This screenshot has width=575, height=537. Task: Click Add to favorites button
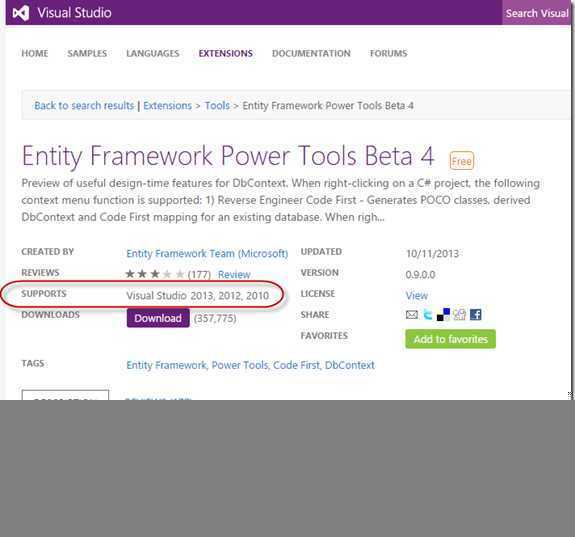point(451,339)
